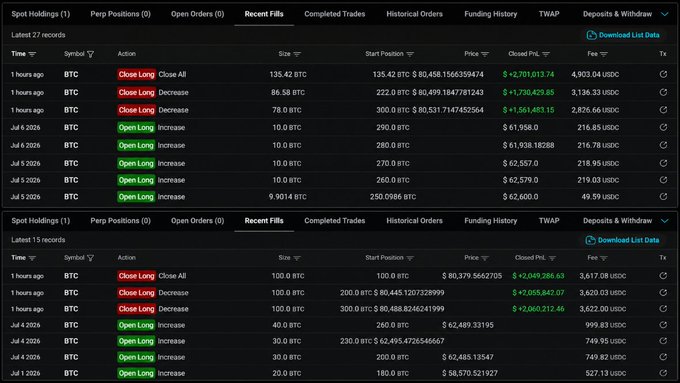Sort by Size in the 27 records table
This screenshot has height=383, width=680.
297,54
